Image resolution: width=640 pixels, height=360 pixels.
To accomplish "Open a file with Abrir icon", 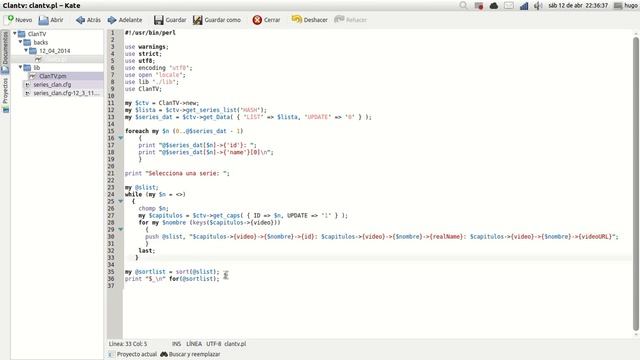I will pos(43,20).
